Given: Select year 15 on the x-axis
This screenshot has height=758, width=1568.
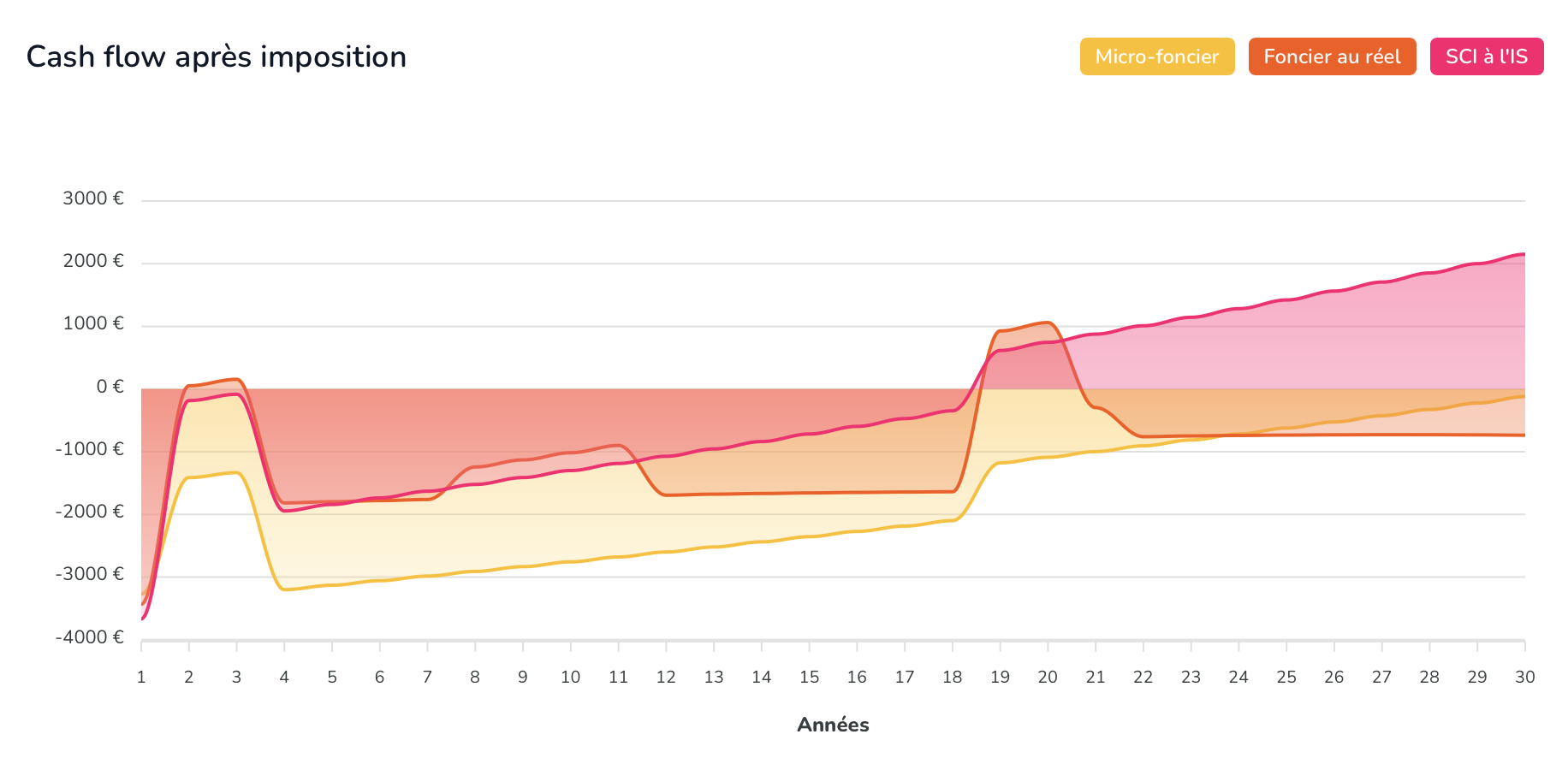Looking at the screenshot, I should (x=809, y=678).
